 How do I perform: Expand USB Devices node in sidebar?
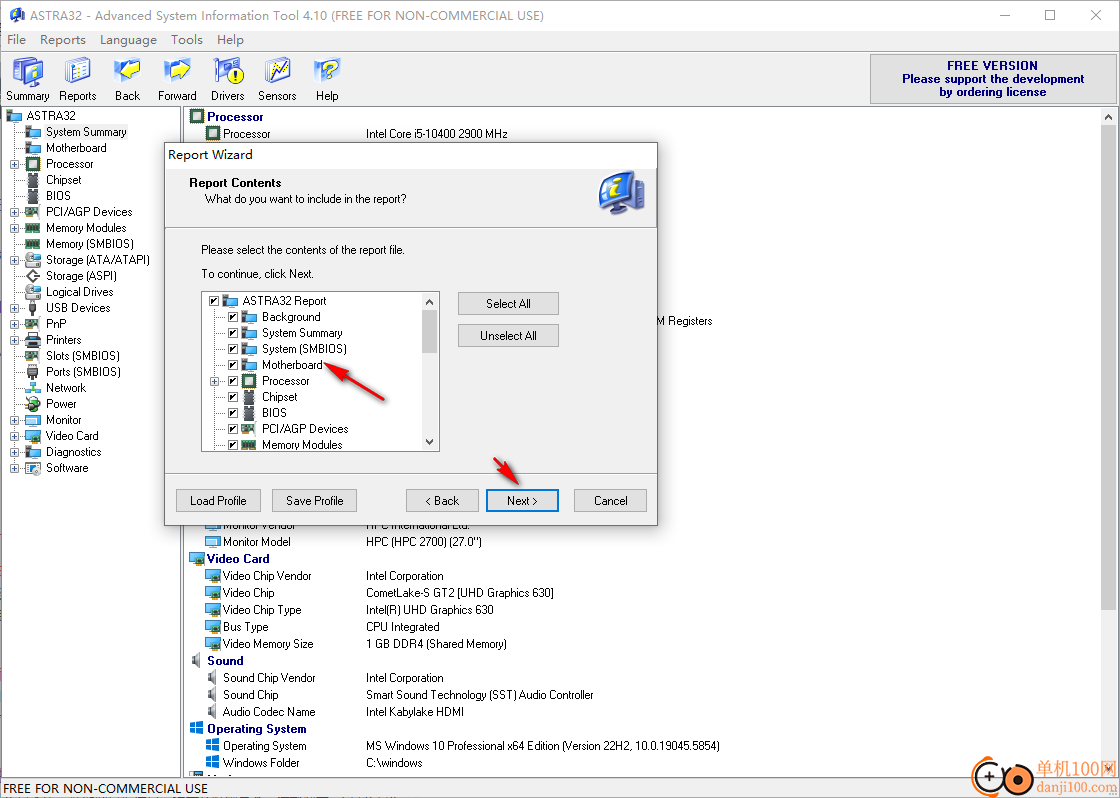pos(14,309)
